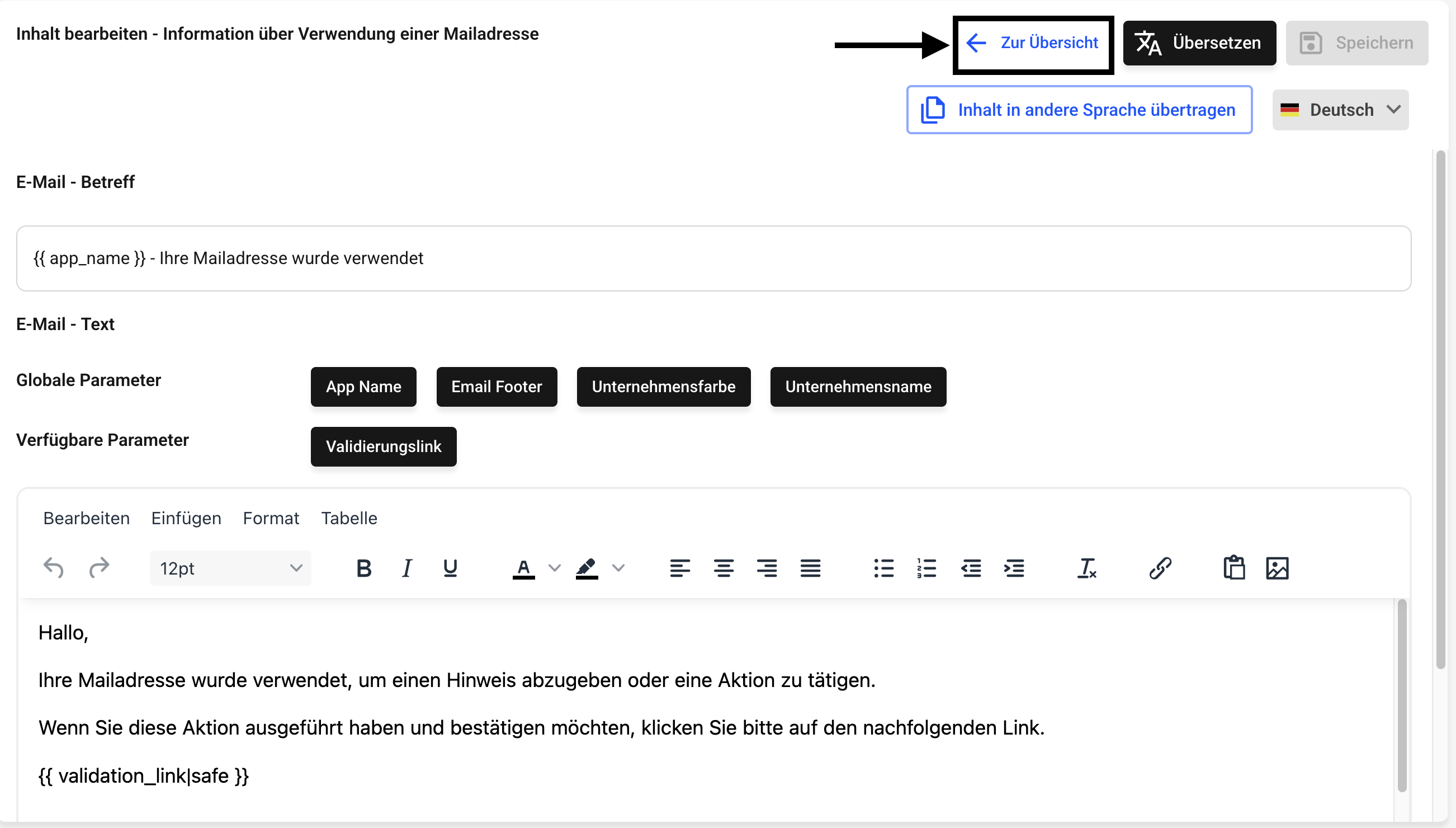Click the Undo arrow icon
The image size is (1456, 828).
(x=54, y=568)
